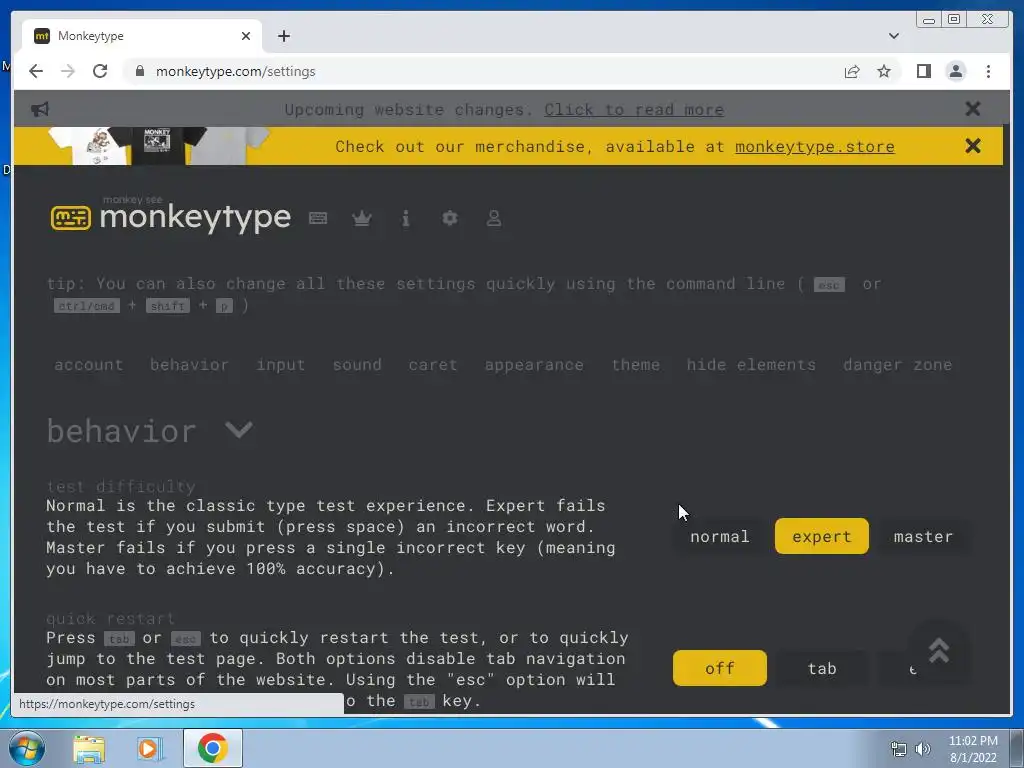Dismiss the upcoming website changes notice
Screen dimensions: 1024x768
(972, 108)
